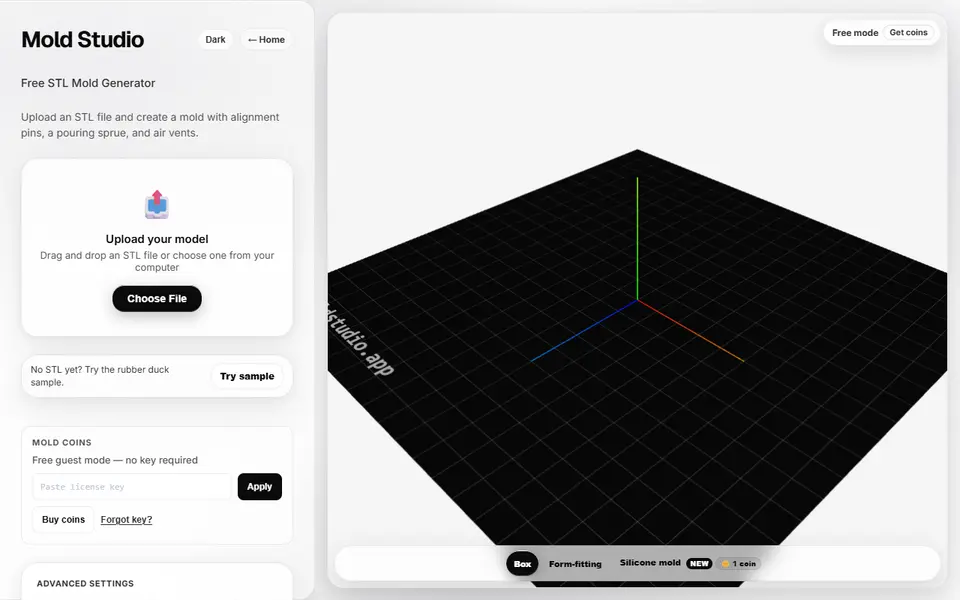Image resolution: width=960 pixels, height=600 pixels.
Task: Select the Silicone mold mode
Action: 650,563
